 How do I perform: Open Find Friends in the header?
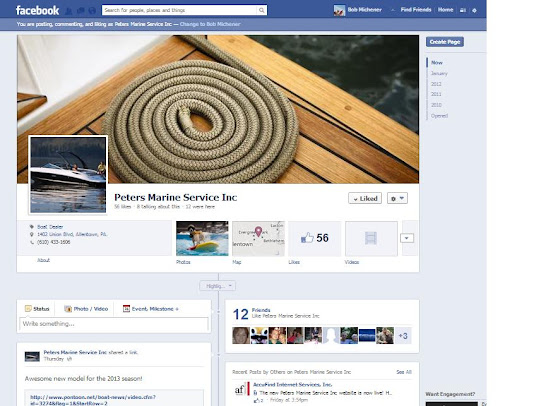pyautogui.click(x=416, y=10)
